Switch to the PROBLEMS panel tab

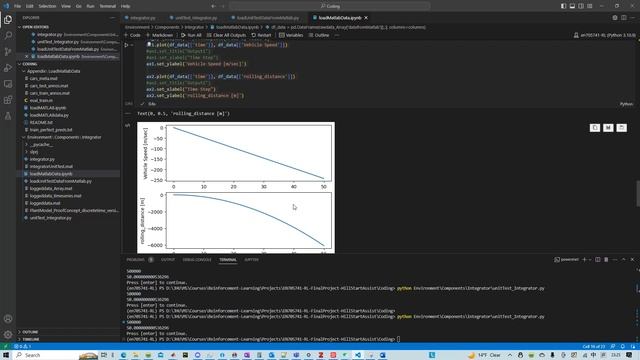(136, 260)
